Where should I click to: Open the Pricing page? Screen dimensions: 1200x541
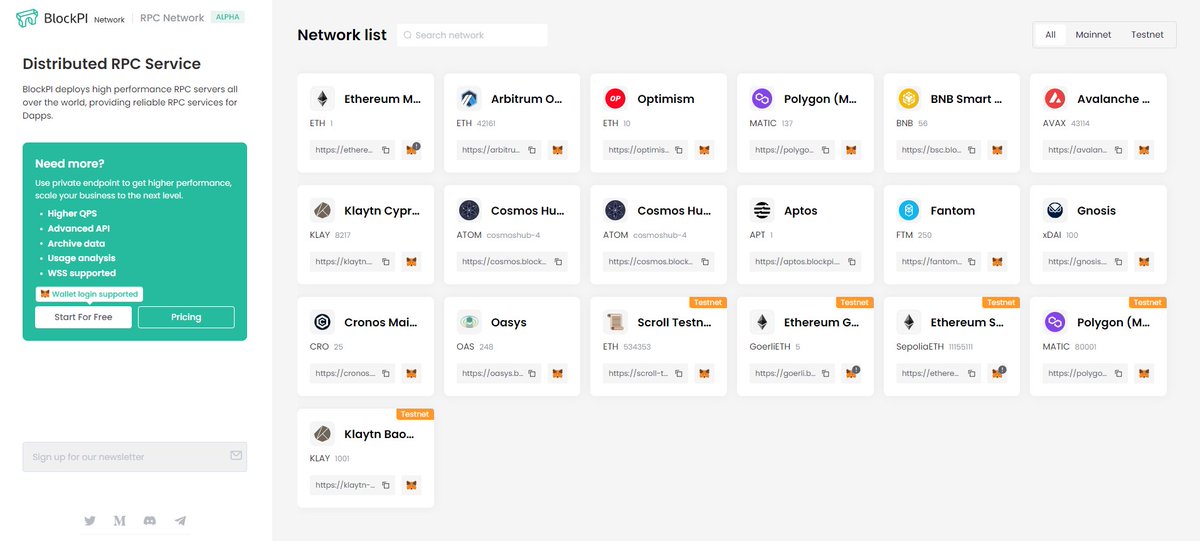(186, 317)
